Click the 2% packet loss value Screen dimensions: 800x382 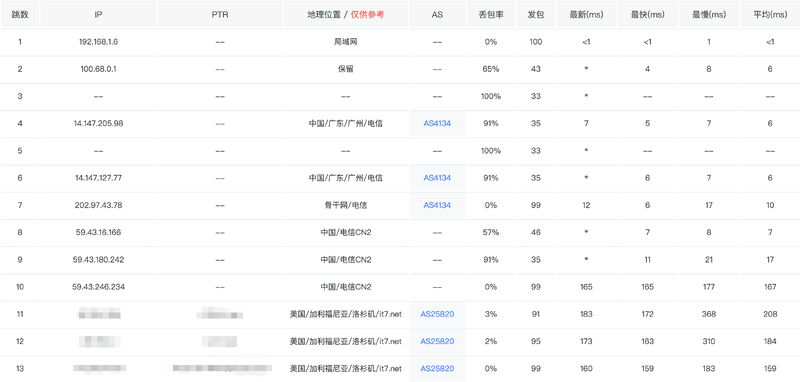pyautogui.click(x=491, y=341)
